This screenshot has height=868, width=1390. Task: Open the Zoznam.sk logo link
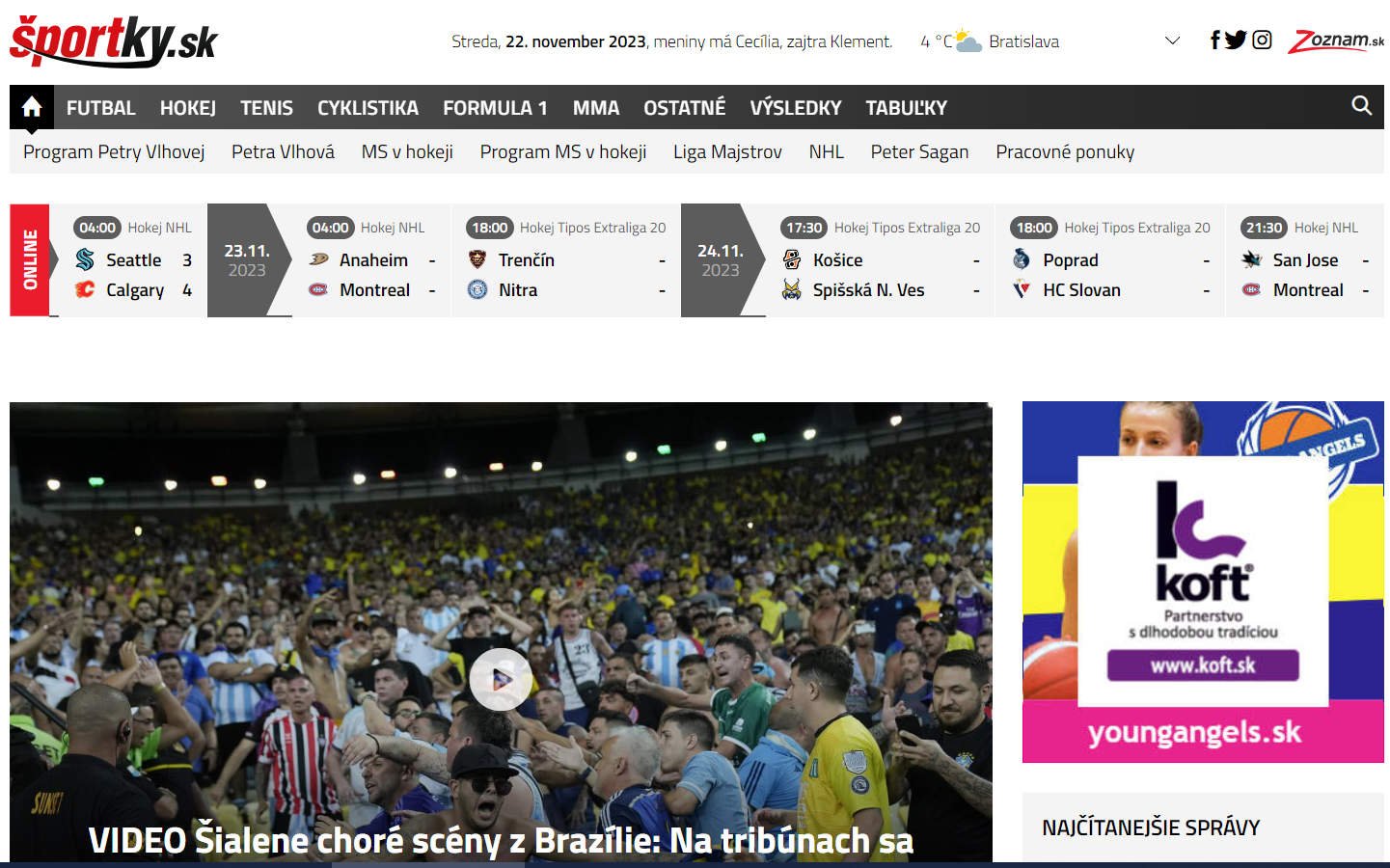pyautogui.click(x=1335, y=41)
